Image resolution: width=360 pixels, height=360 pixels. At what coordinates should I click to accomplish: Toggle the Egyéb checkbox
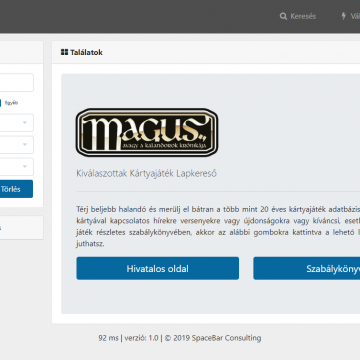point(0,103)
